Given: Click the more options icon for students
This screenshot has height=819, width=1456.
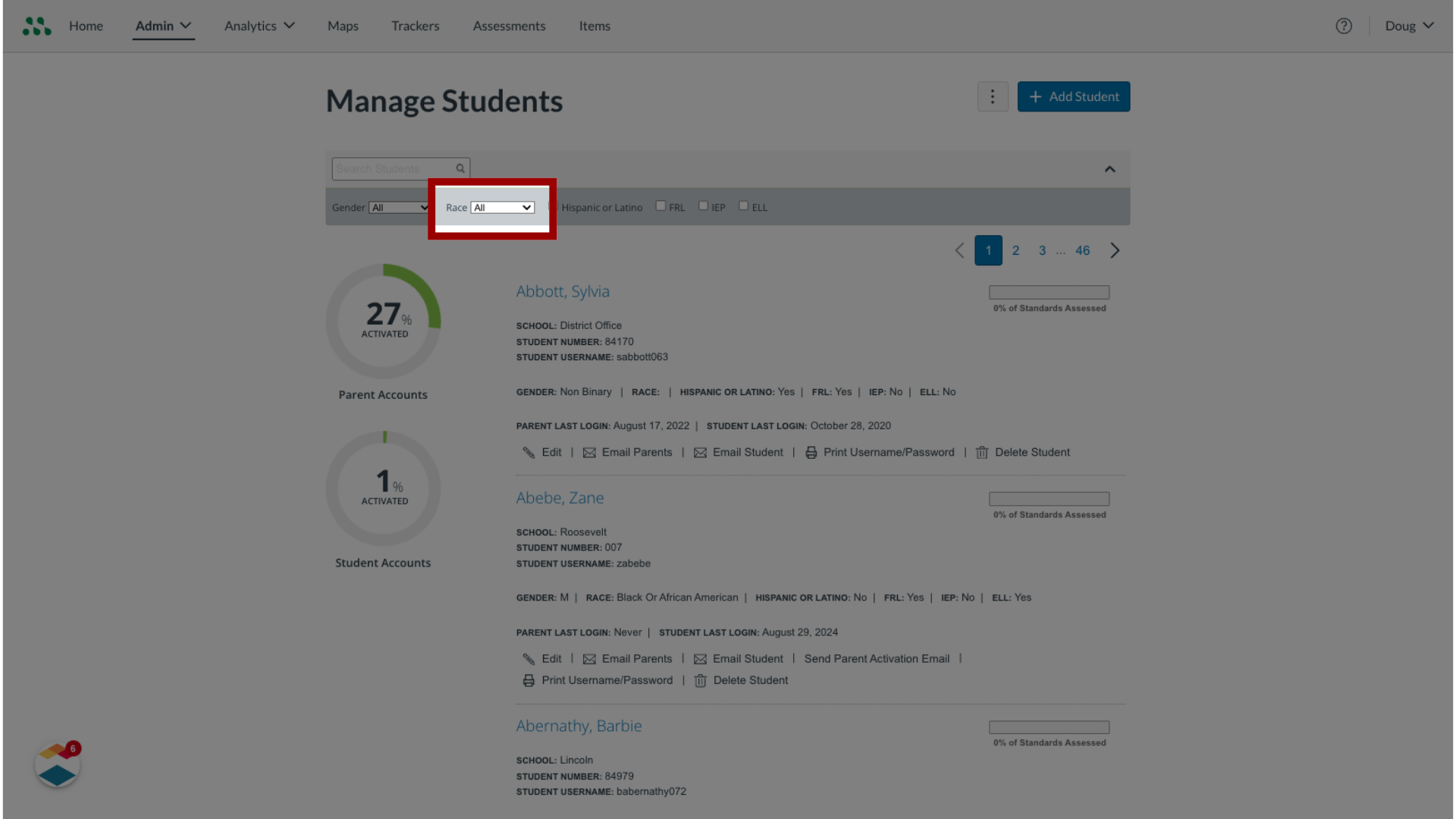Looking at the screenshot, I should point(993,96).
